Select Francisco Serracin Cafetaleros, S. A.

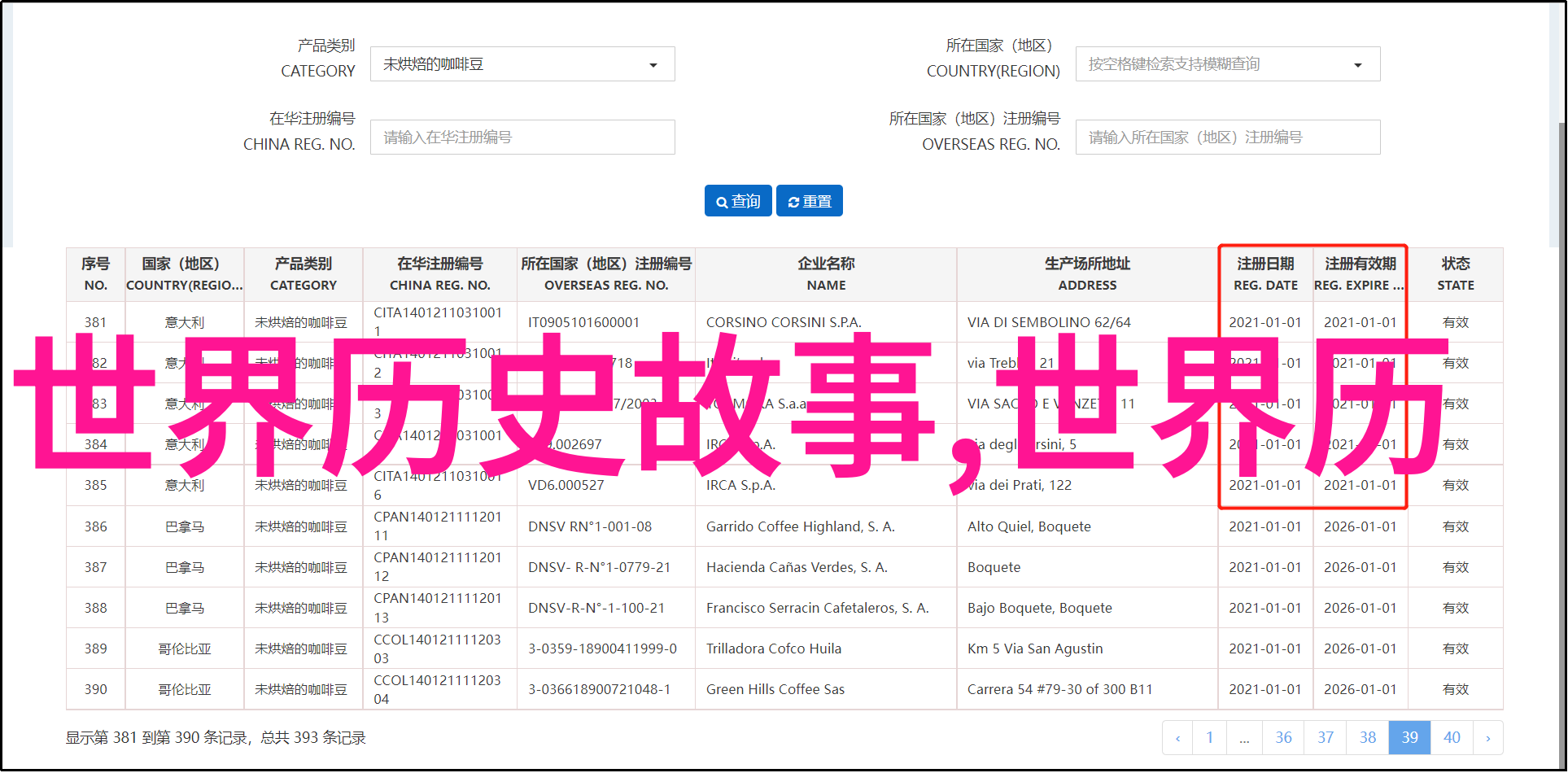pos(818,609)
